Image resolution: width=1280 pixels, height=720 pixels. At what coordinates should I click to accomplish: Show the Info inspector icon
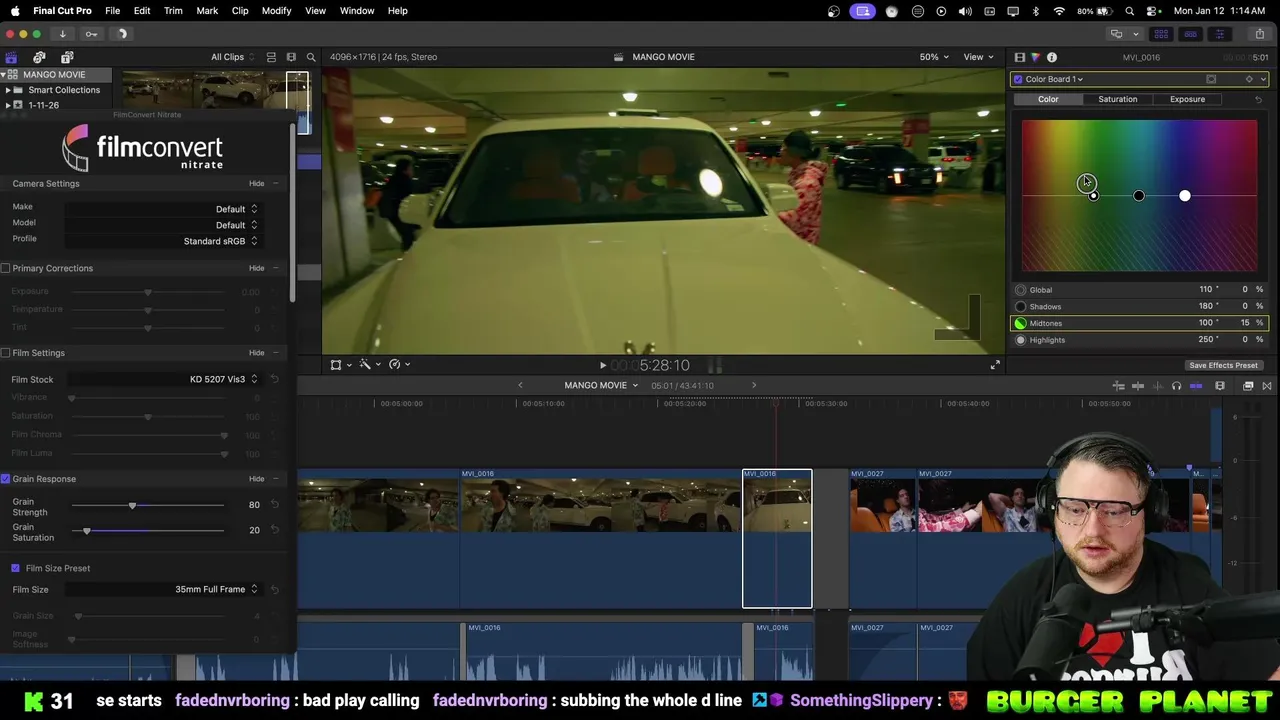(1052, 57)
